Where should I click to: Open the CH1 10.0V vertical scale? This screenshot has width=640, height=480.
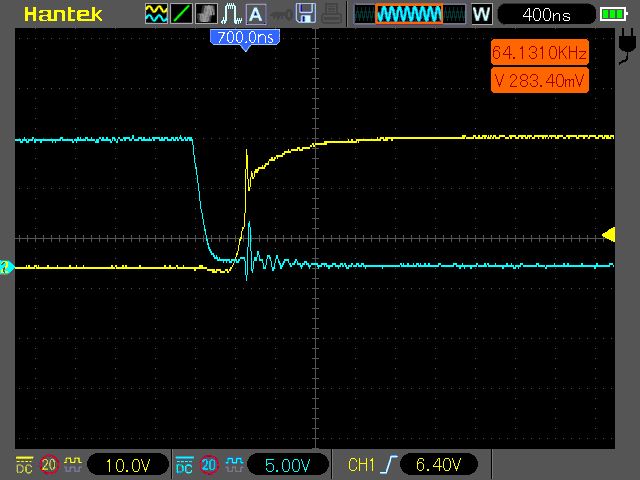pos(128,465)
